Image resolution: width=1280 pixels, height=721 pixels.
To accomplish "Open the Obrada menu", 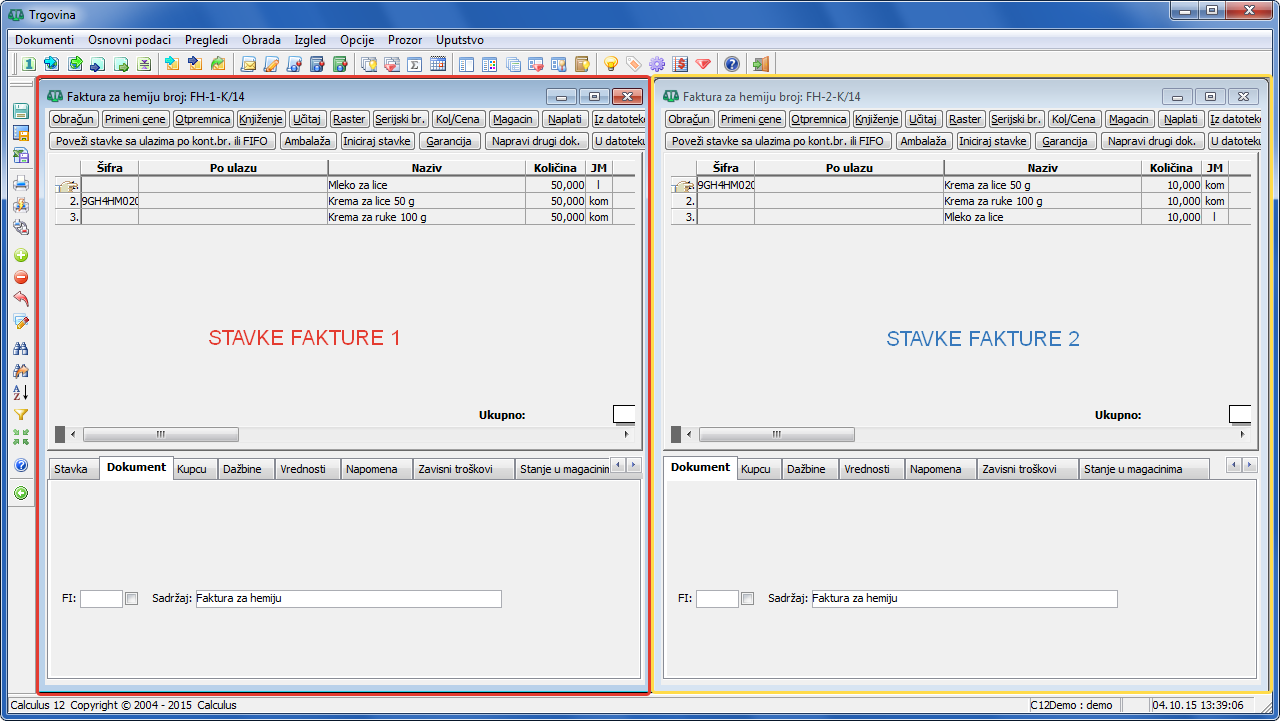I will (x=261, y=40).
